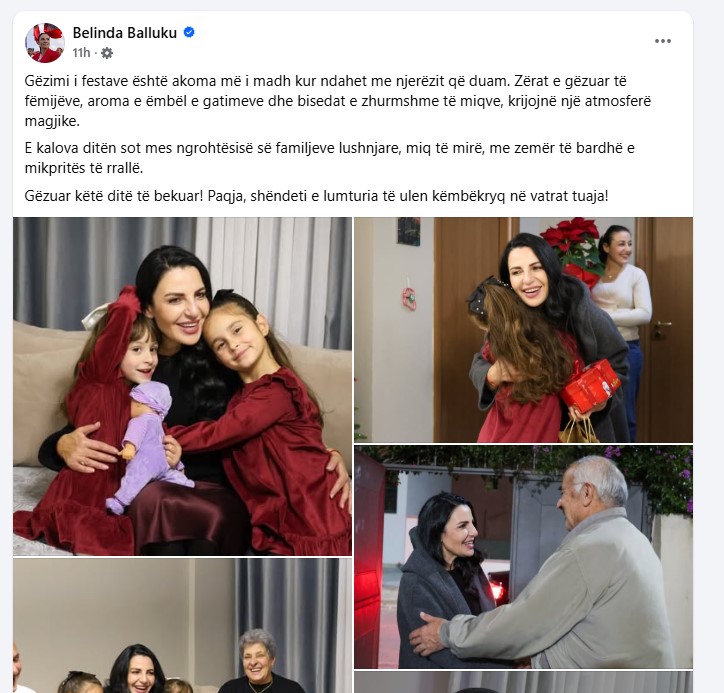This screenshot has height=693, width=724.
Task: Open Belinda Balluku's profile picture
Action: [x=45, y=42]
